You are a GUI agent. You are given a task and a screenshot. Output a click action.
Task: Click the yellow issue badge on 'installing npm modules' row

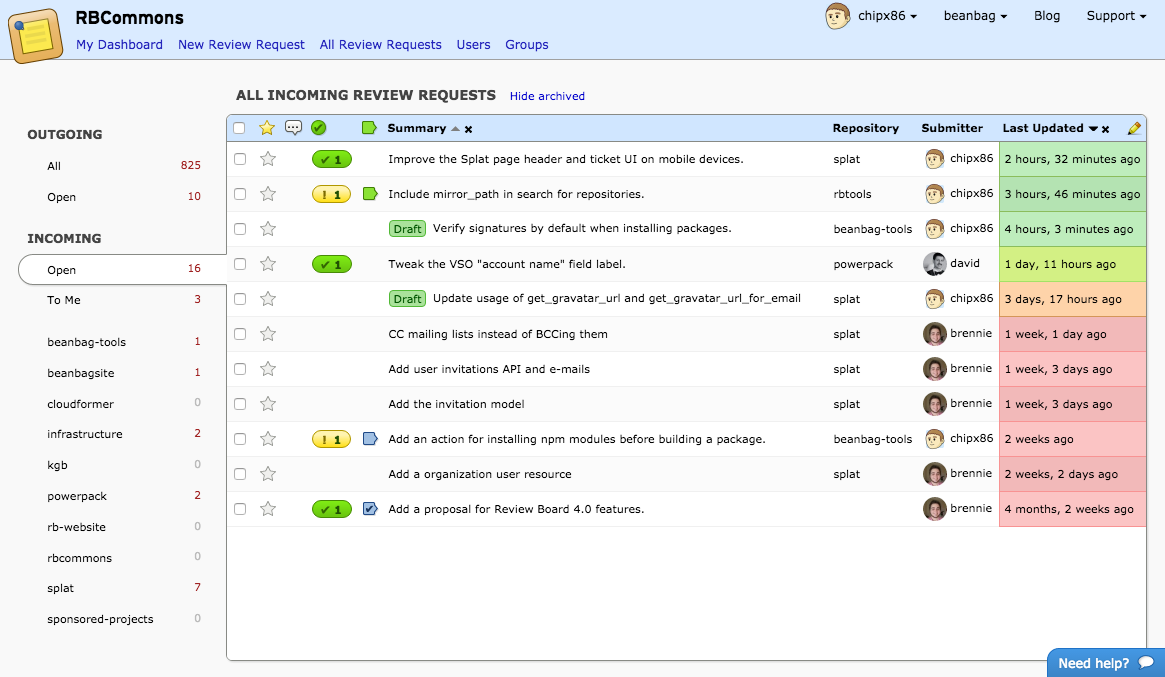tap(331, 440)
